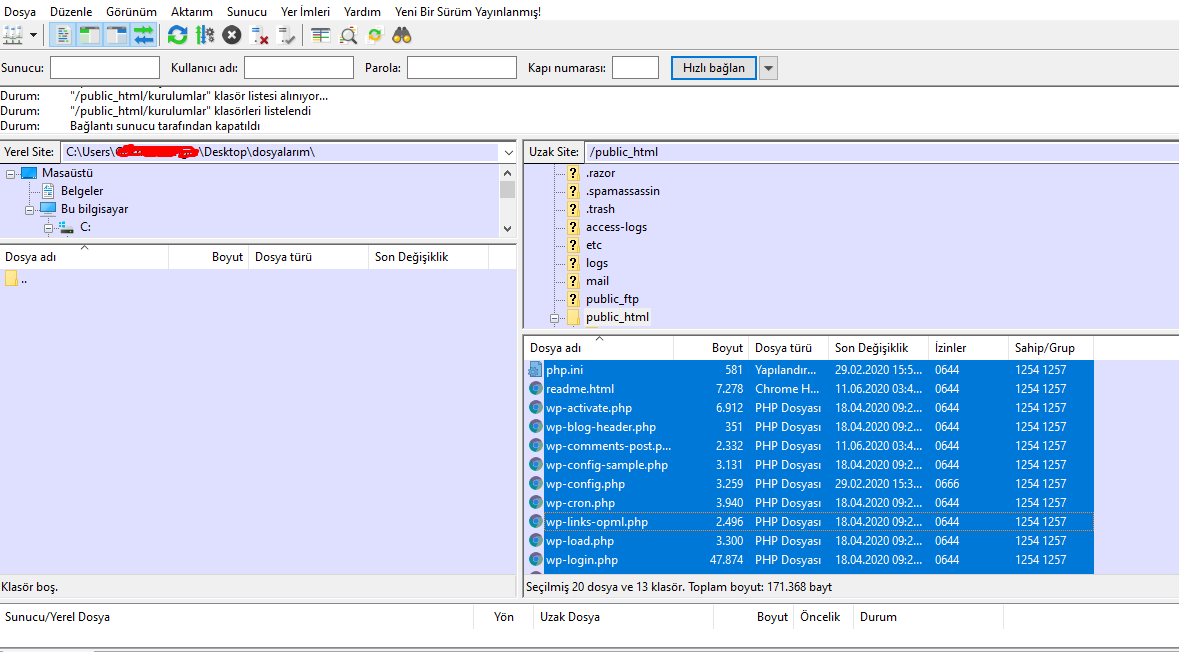The height and width of the screenshot is (652, 1179).
Task: Select Belgeler in the local tree
Action: point(82,191)
